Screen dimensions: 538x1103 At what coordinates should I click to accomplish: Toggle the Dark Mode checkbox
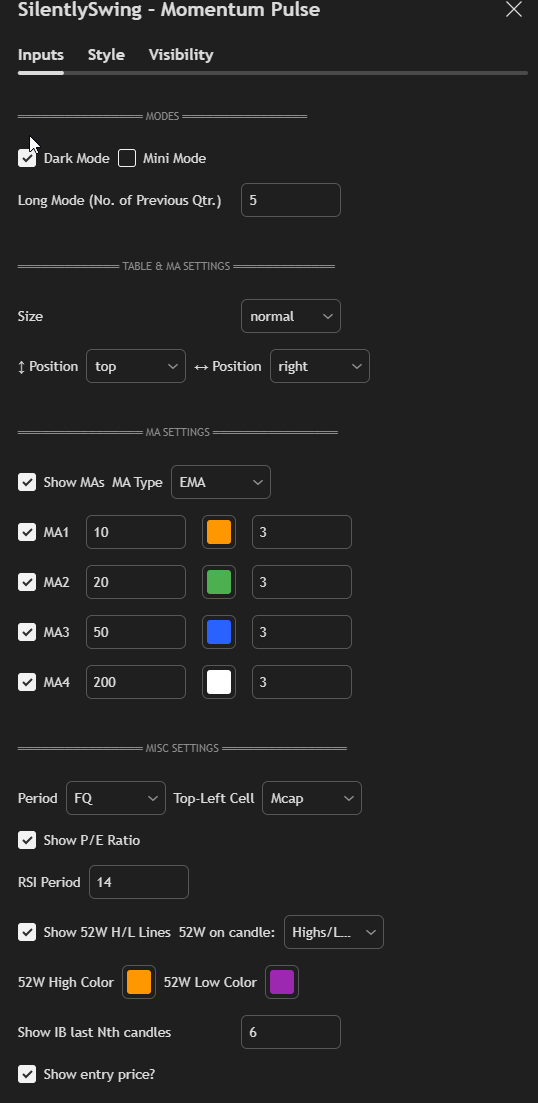(x=27, y=158)
